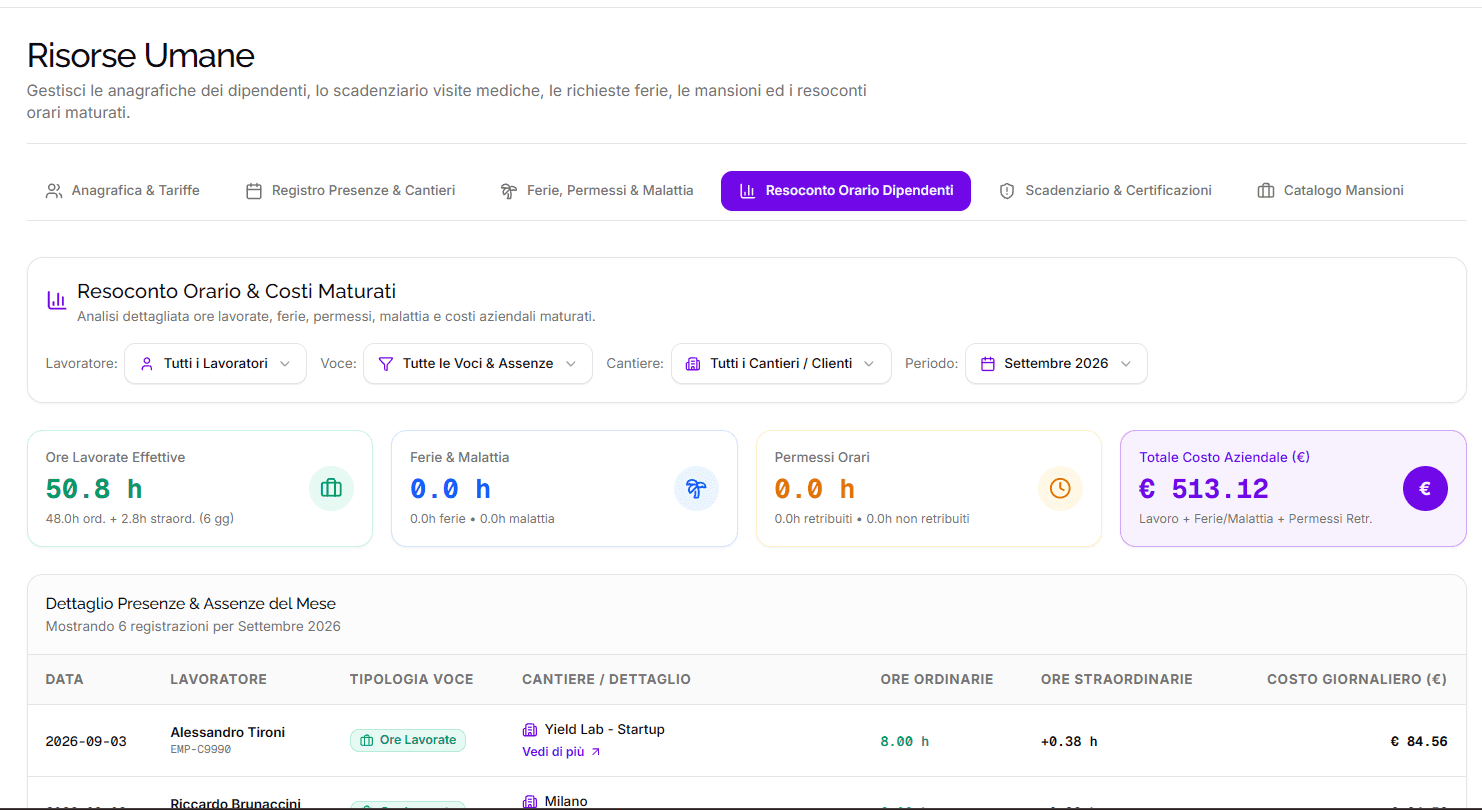Viewport: 1482px width, 810px height.
Task: Click the LAVORATORE column header
Action: pyautogui.click(x=219, y=680)
